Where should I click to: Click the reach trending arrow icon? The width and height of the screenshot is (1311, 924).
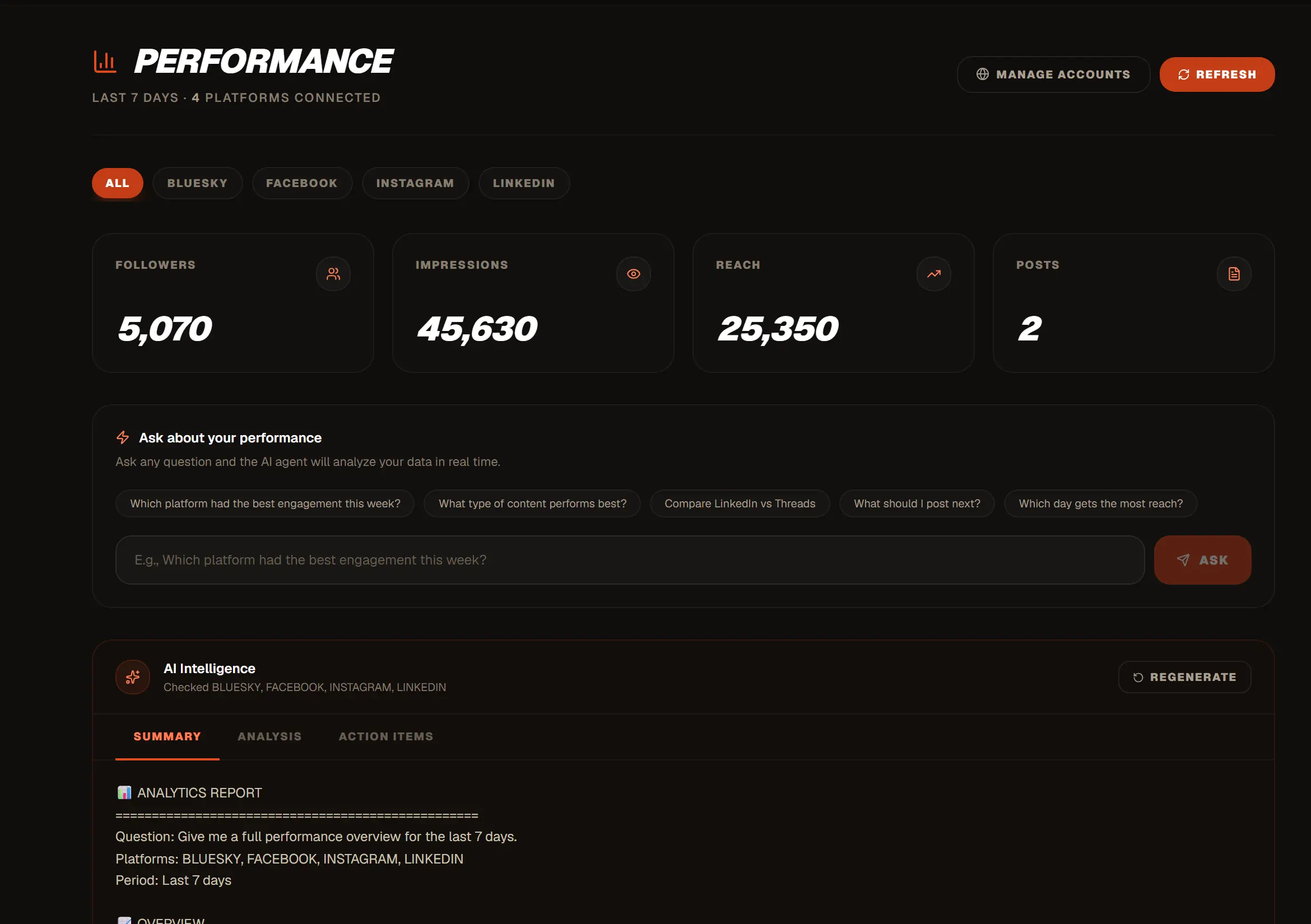933,274
